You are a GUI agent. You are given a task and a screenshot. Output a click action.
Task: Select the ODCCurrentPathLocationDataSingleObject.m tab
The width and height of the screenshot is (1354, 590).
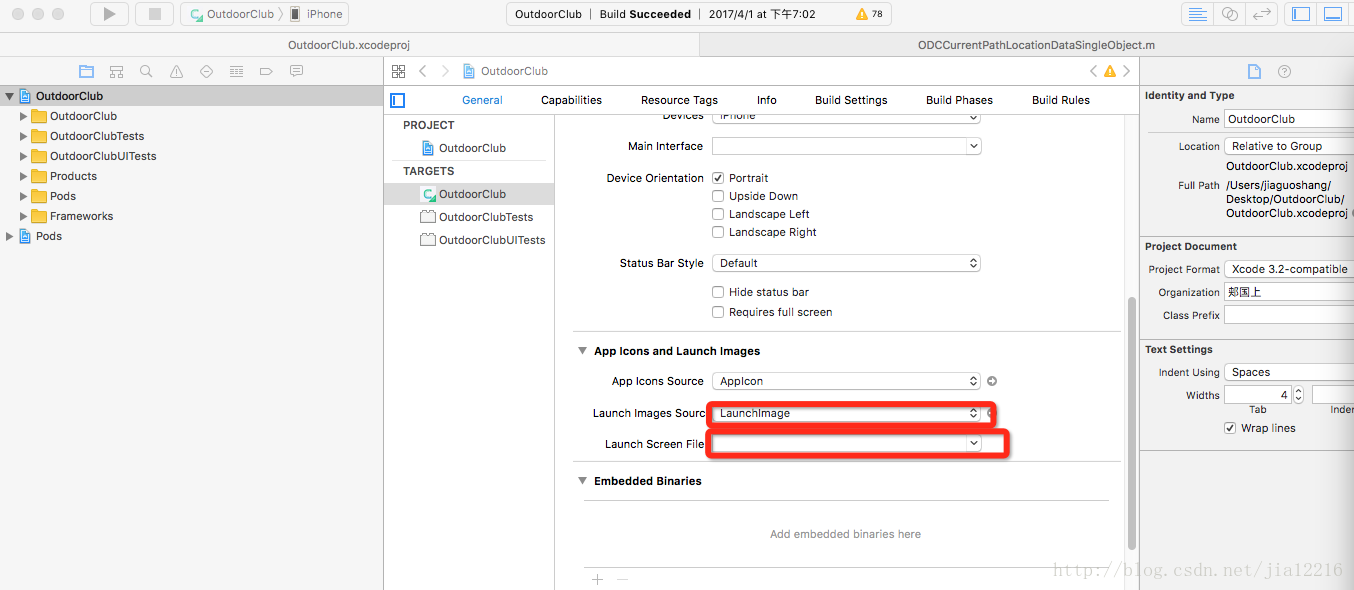pos(1036,45)
